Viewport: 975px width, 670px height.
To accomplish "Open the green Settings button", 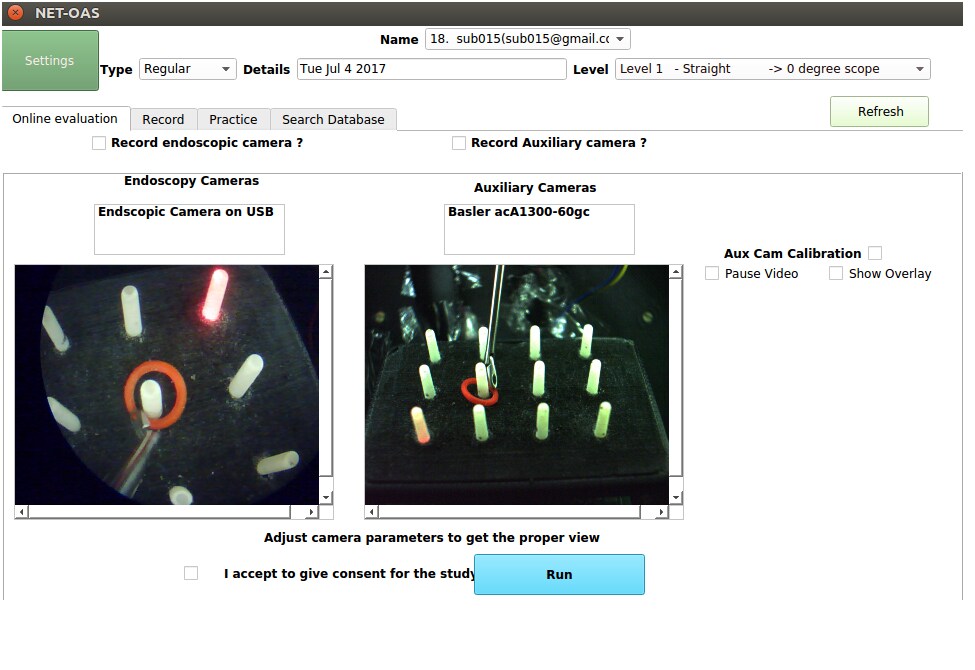I will [x=50, y=60].
